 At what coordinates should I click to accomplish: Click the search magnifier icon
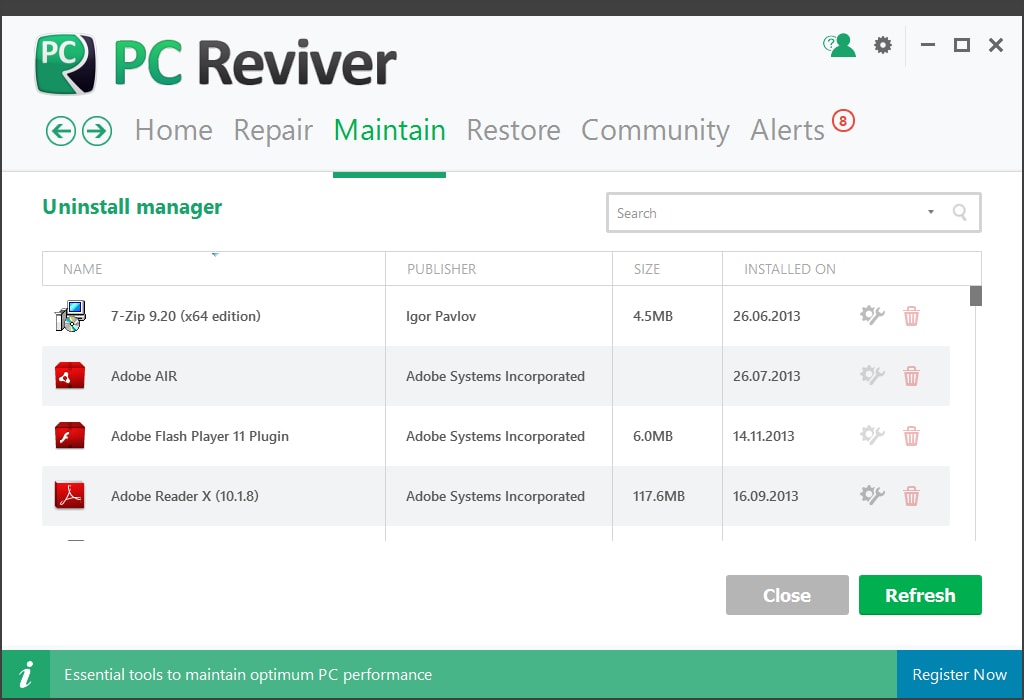pyautogui.click(x=959, y=212)
